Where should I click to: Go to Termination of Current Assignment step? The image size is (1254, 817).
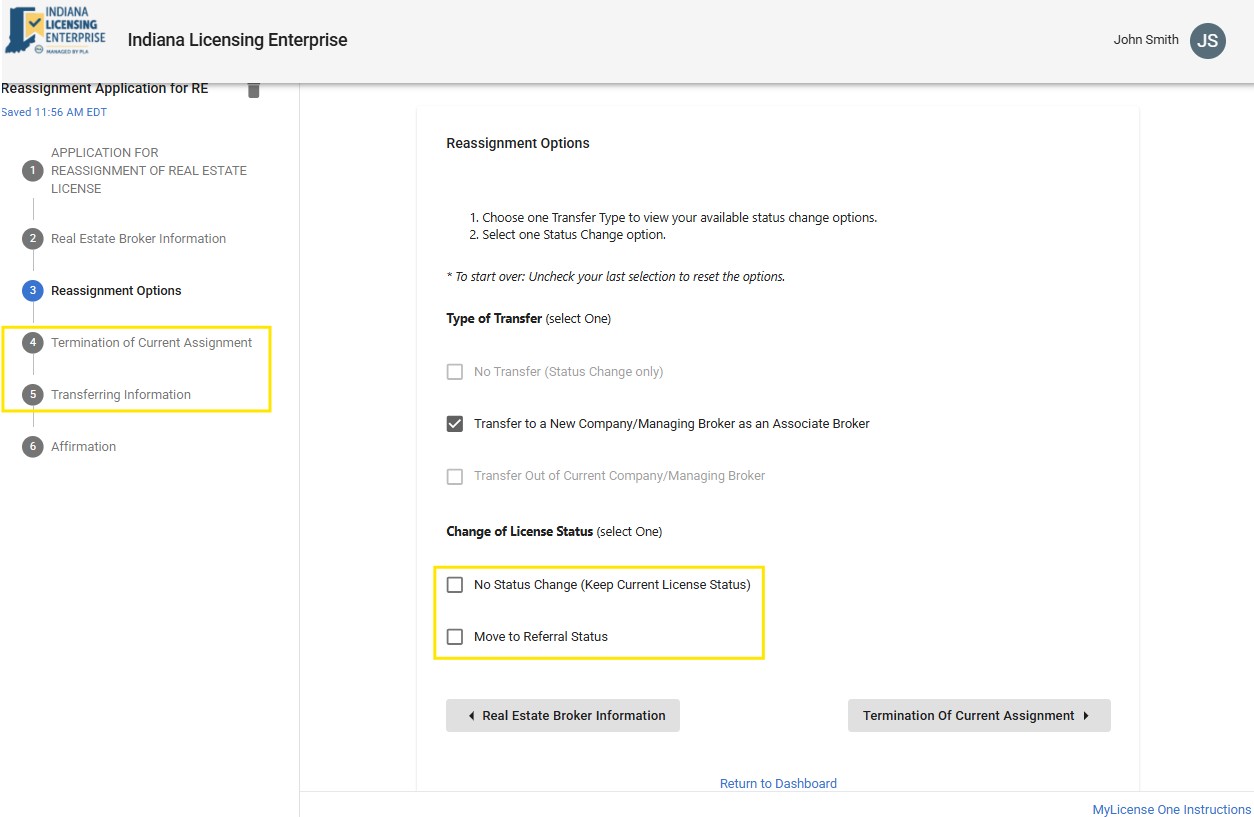pos(151,343)
